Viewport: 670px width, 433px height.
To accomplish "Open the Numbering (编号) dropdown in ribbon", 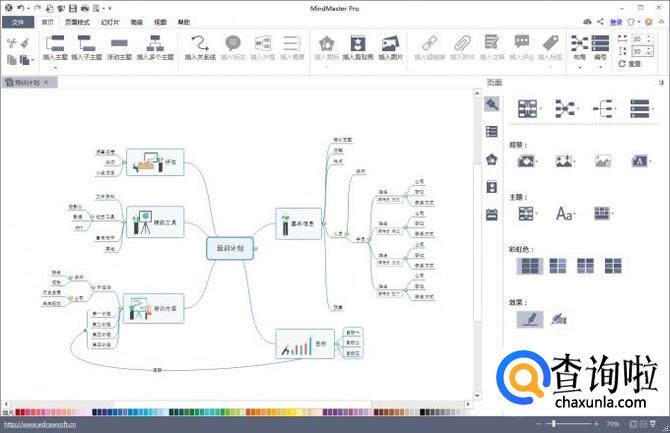I will pyautogui.click(x=600, y=51).
